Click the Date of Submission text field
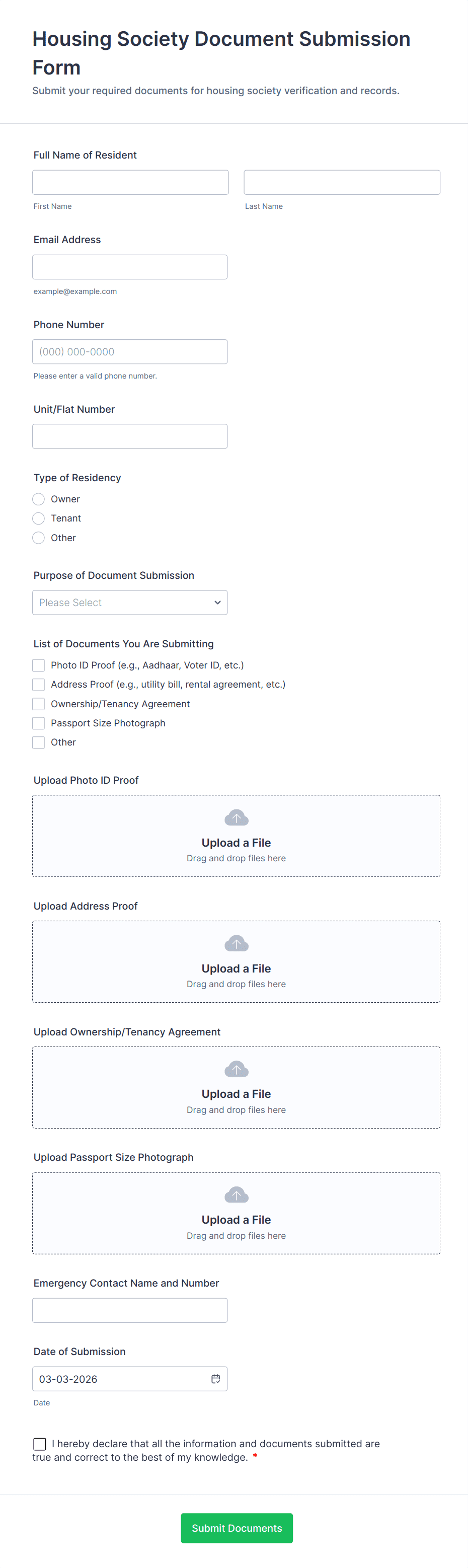Viewport: 468px width, 1568px height. tap(119, 1379)
